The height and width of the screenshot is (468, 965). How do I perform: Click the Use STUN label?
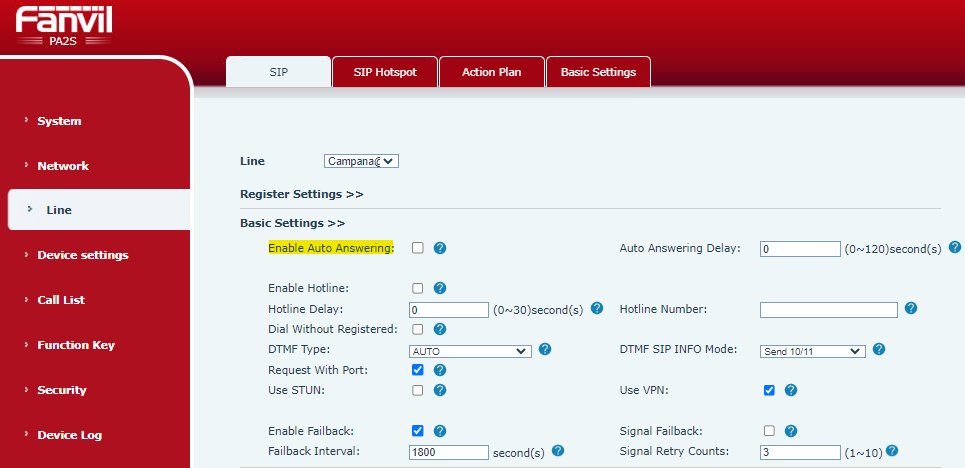[296, 390]
